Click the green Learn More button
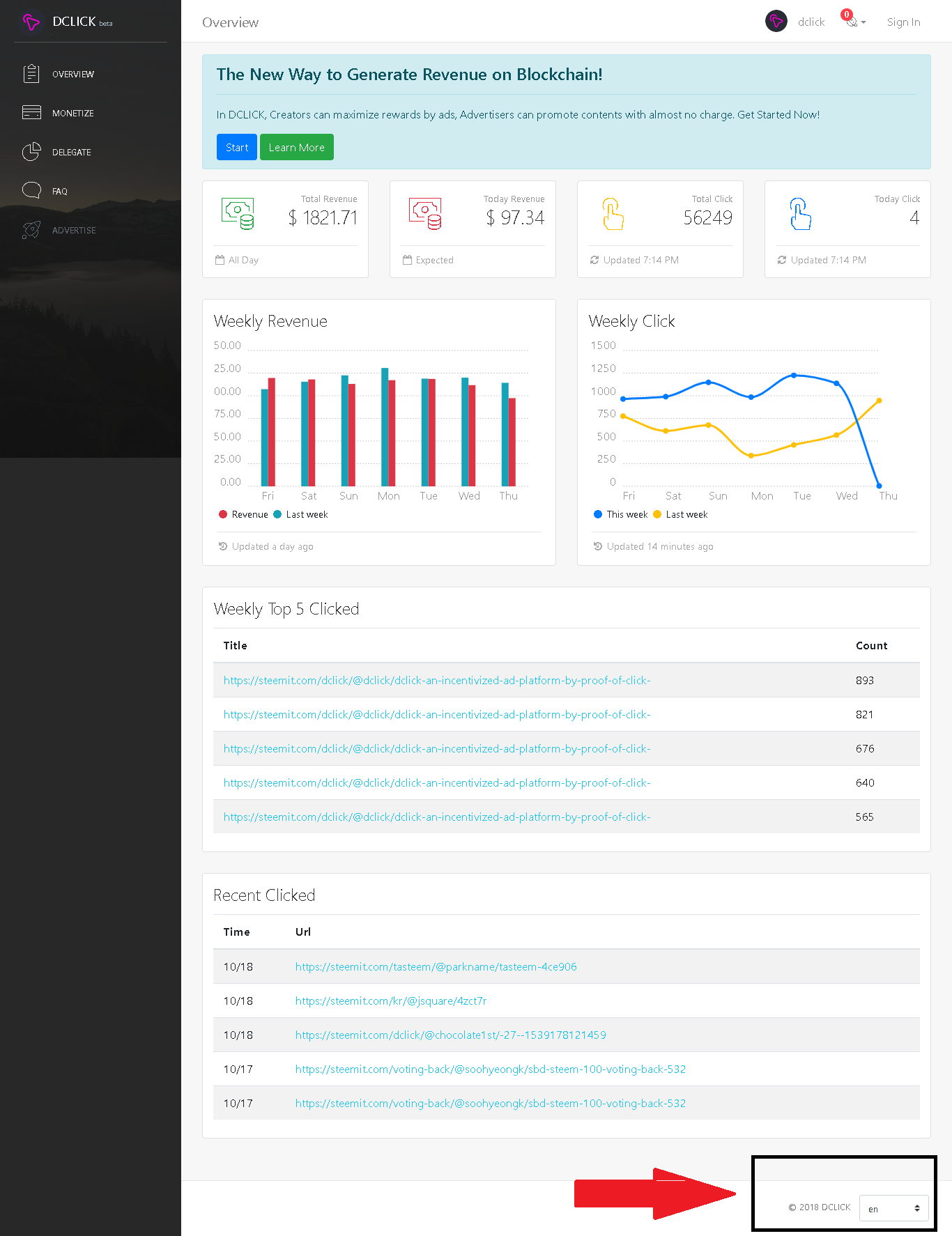Viewport: 952px width, 1236px height. (x=297, y=147)
